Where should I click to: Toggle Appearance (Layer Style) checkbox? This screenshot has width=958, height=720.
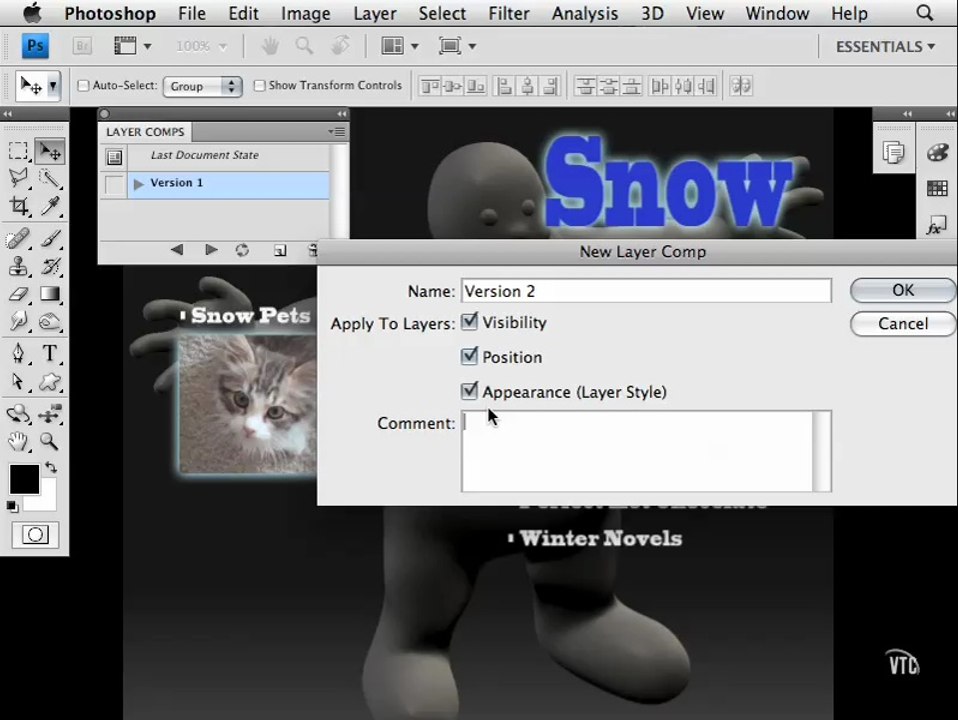tap(469, 391)
